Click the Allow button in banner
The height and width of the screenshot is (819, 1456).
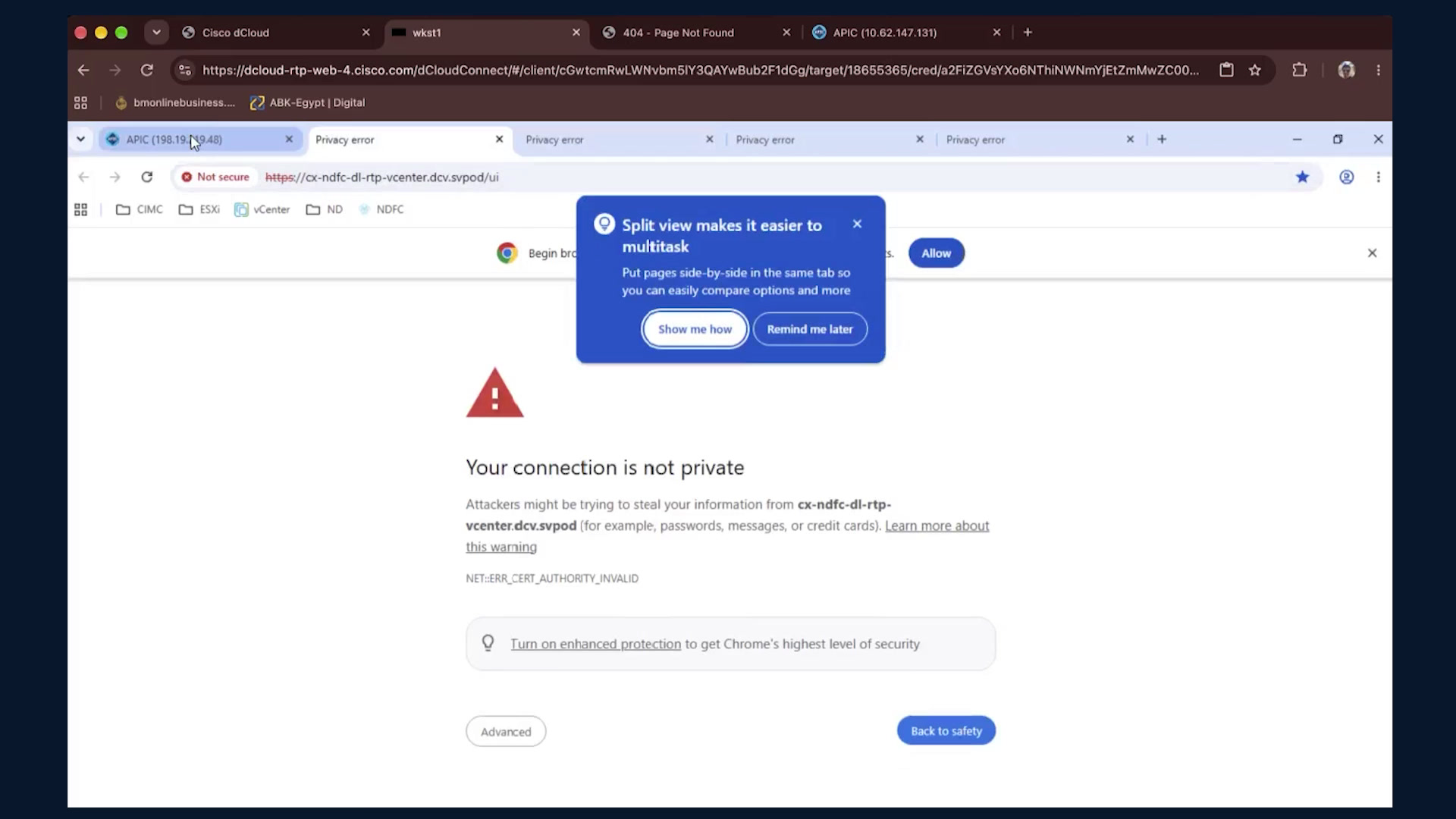[937, 253]
